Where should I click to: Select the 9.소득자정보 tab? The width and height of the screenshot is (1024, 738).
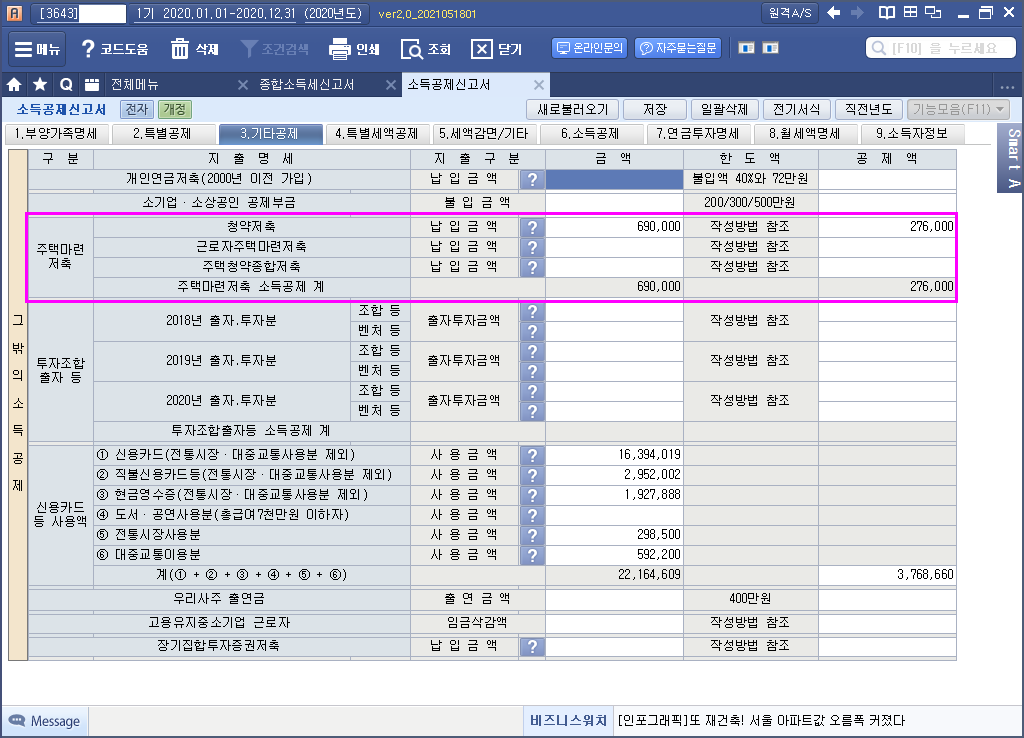pyautogui.click(x=912, y=134)
